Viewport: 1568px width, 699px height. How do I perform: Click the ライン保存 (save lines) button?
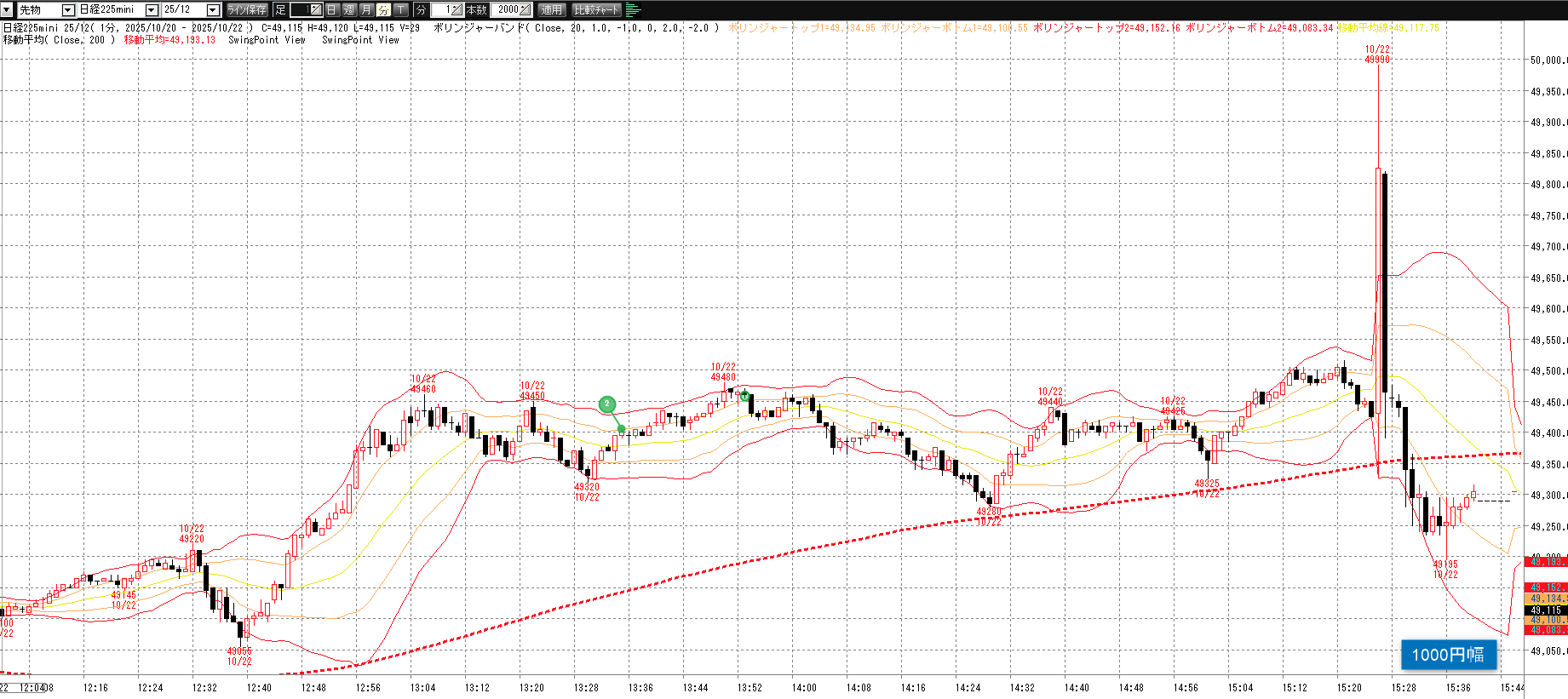point(247,10)
